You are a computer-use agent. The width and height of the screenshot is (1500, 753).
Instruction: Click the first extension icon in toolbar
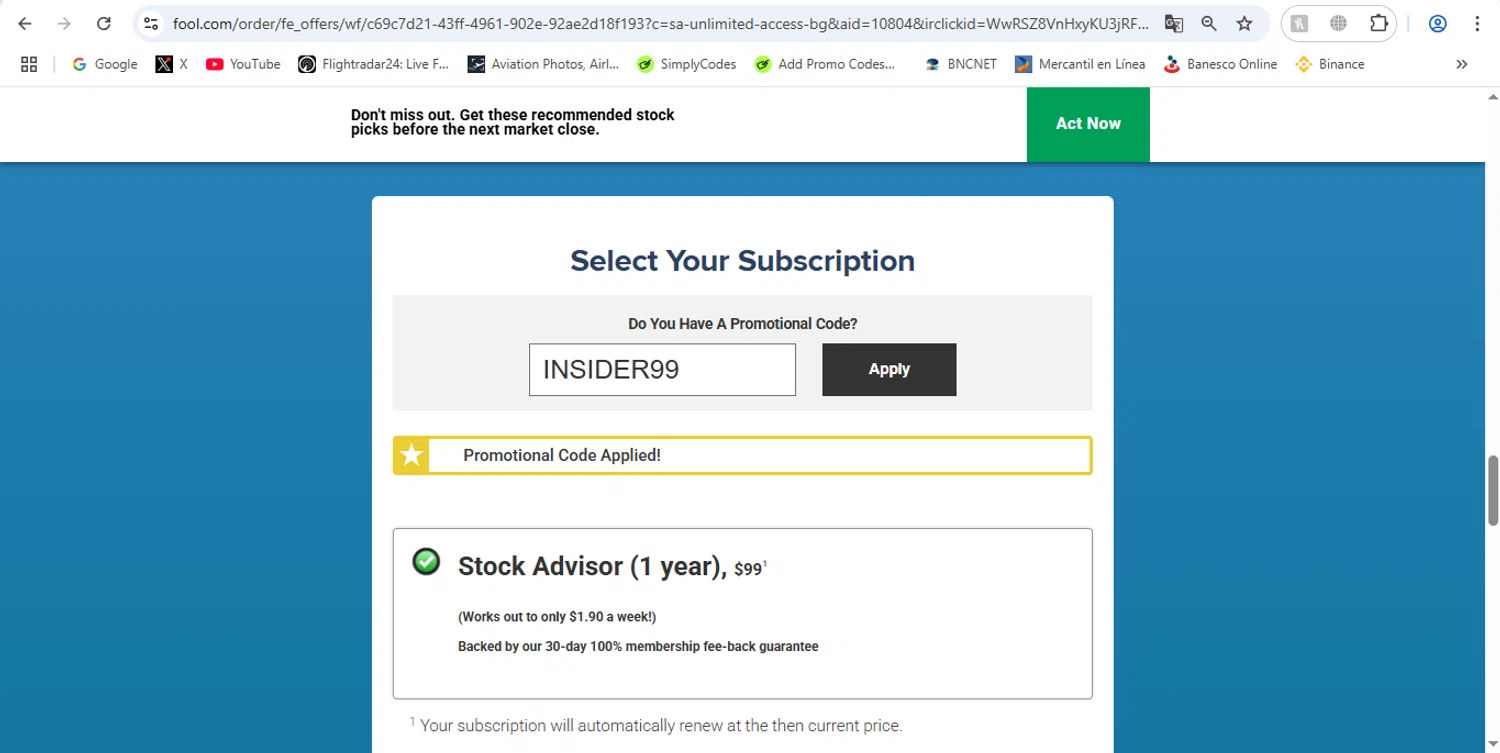coord(1299,24)
